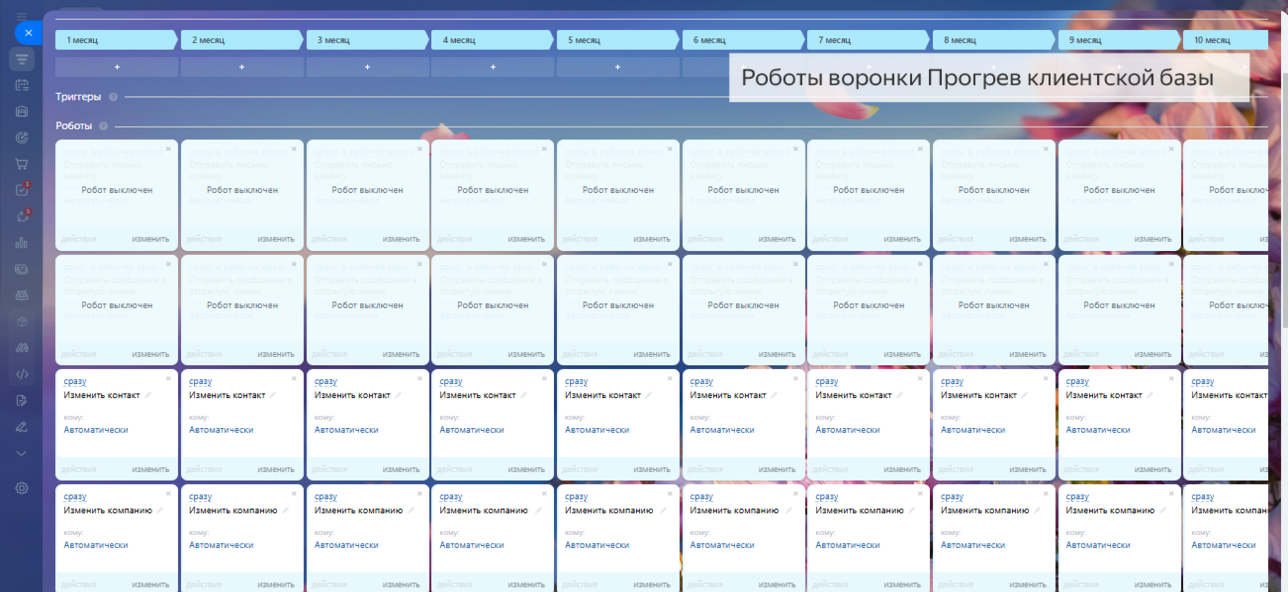Delete the first disabled robot under 1 месяц

168,149
